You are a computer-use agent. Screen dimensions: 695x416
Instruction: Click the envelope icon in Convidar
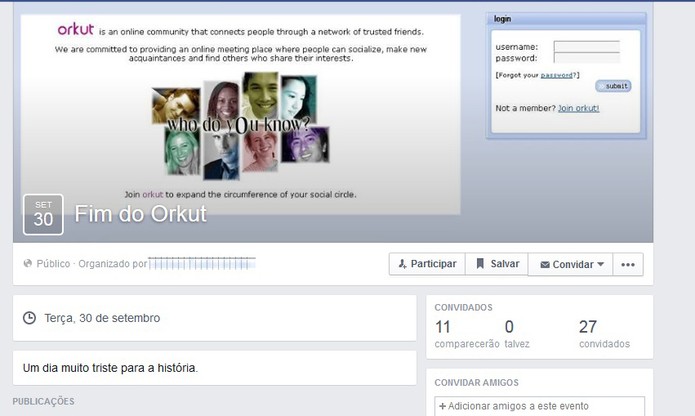tap(545, 264)
